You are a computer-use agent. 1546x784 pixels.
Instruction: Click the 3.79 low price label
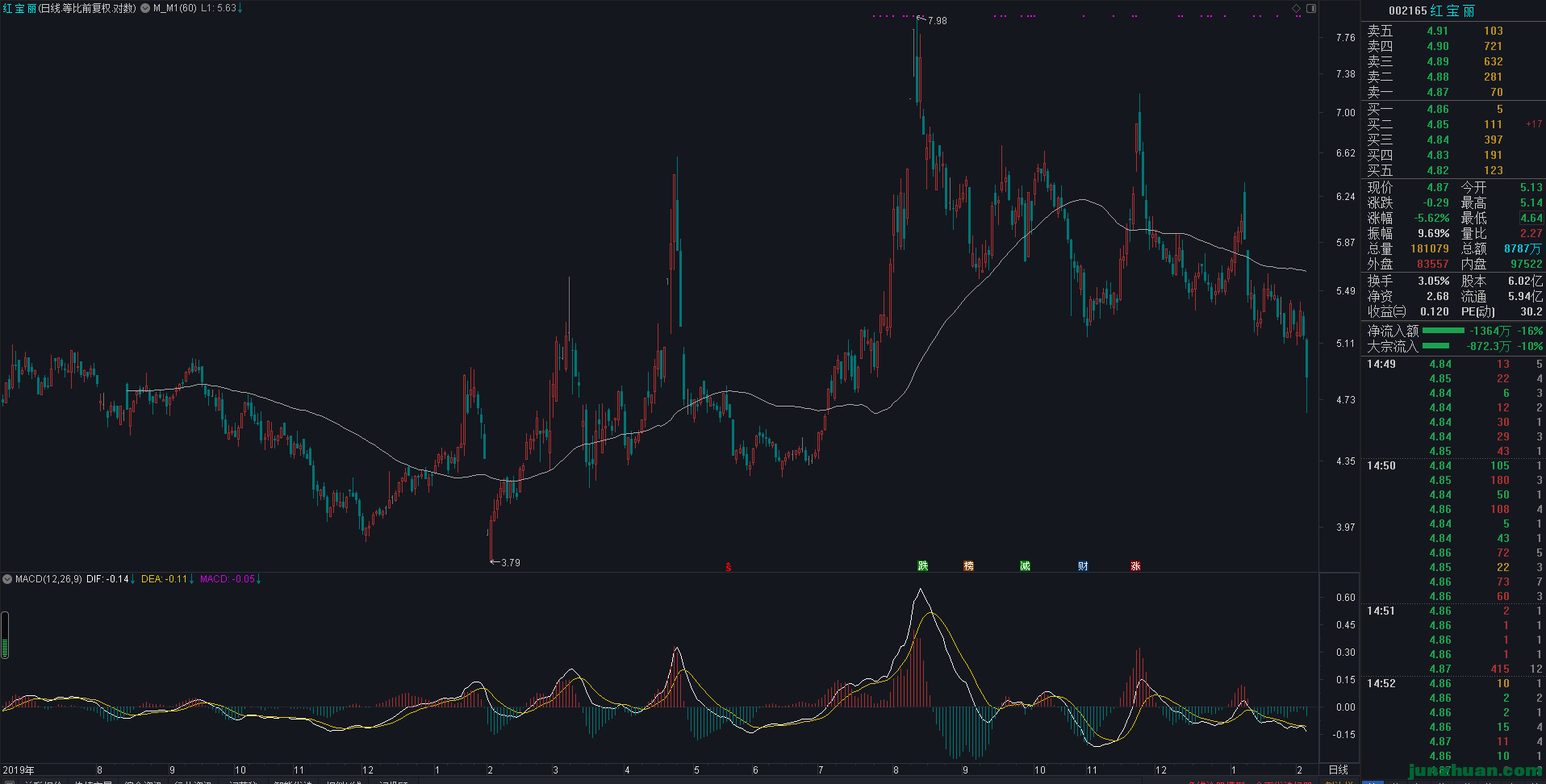(510, 563)
